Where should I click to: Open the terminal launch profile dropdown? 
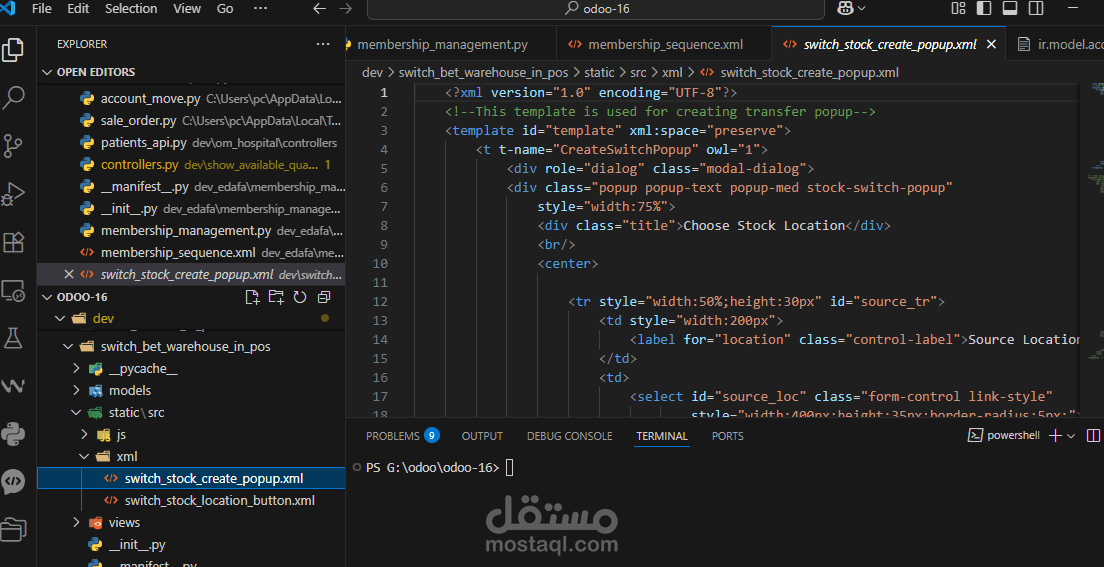[x=1072, y=436]
